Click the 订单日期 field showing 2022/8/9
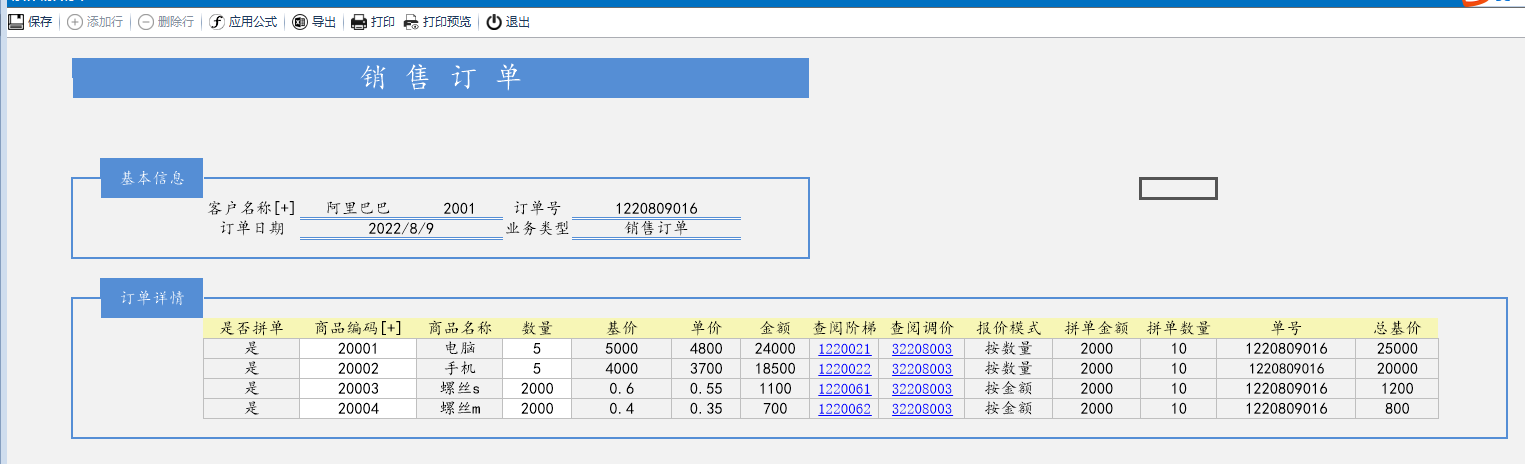Image resolution: width=1525 pixels, height=464 pixels. (400, 228)
